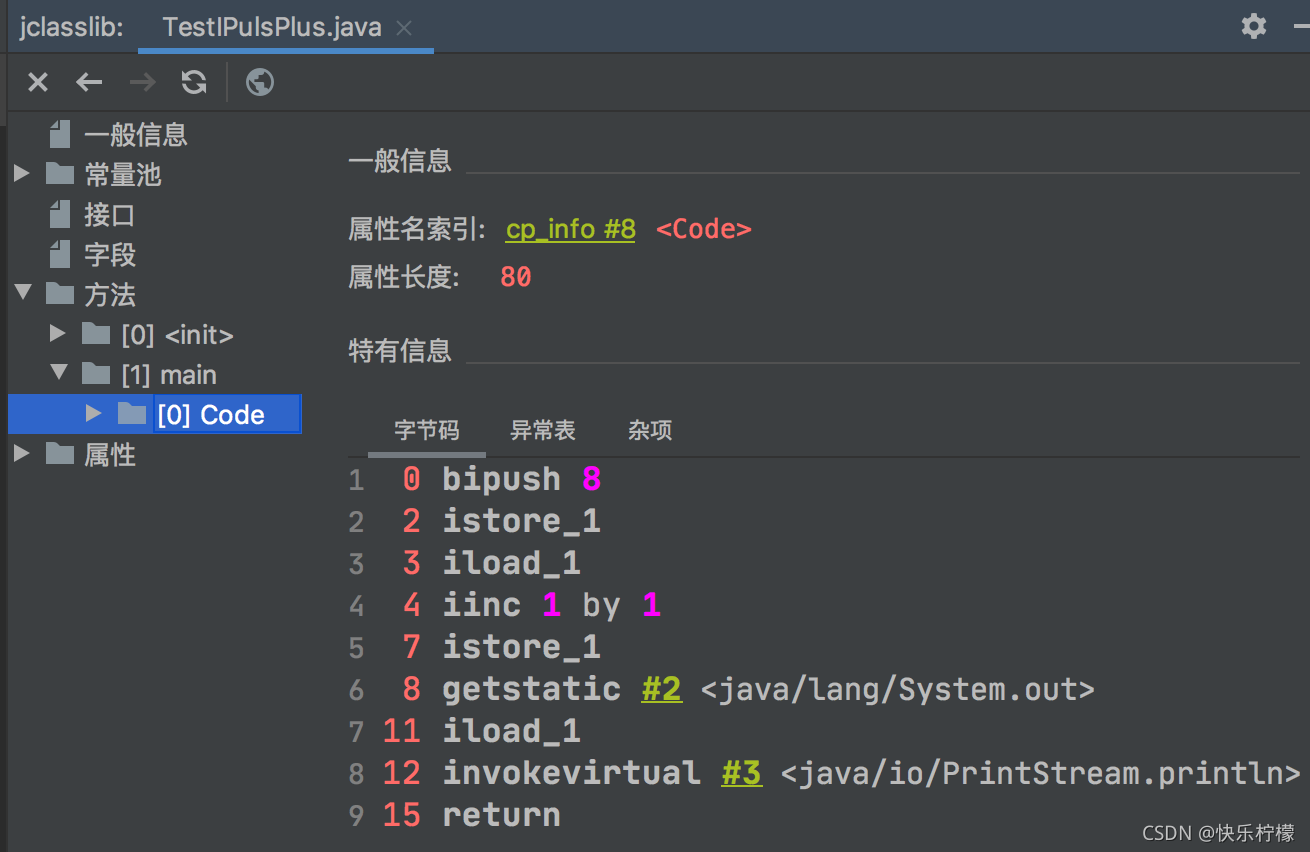Click the 方法 folder icon
Screen dimensions: 1310x852
60,294
